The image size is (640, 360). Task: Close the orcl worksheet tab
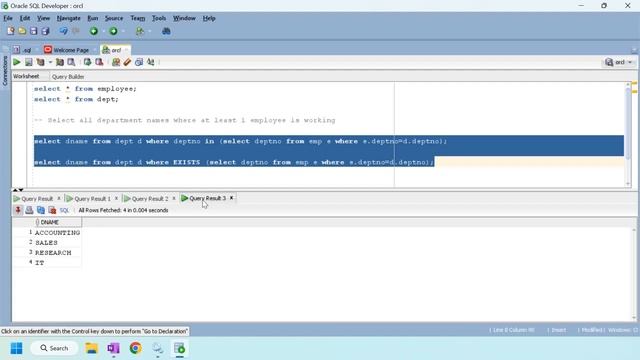point(127,50)
